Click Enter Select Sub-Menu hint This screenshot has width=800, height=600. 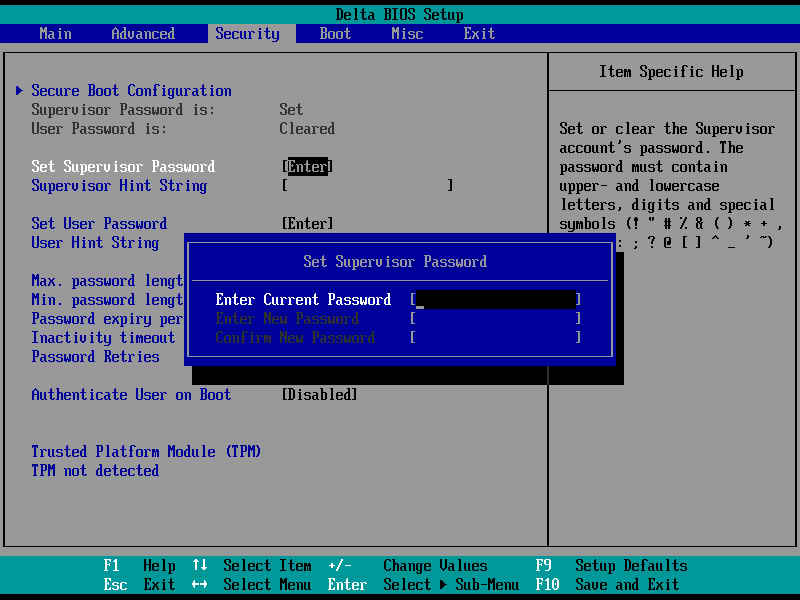coord(423,585)
